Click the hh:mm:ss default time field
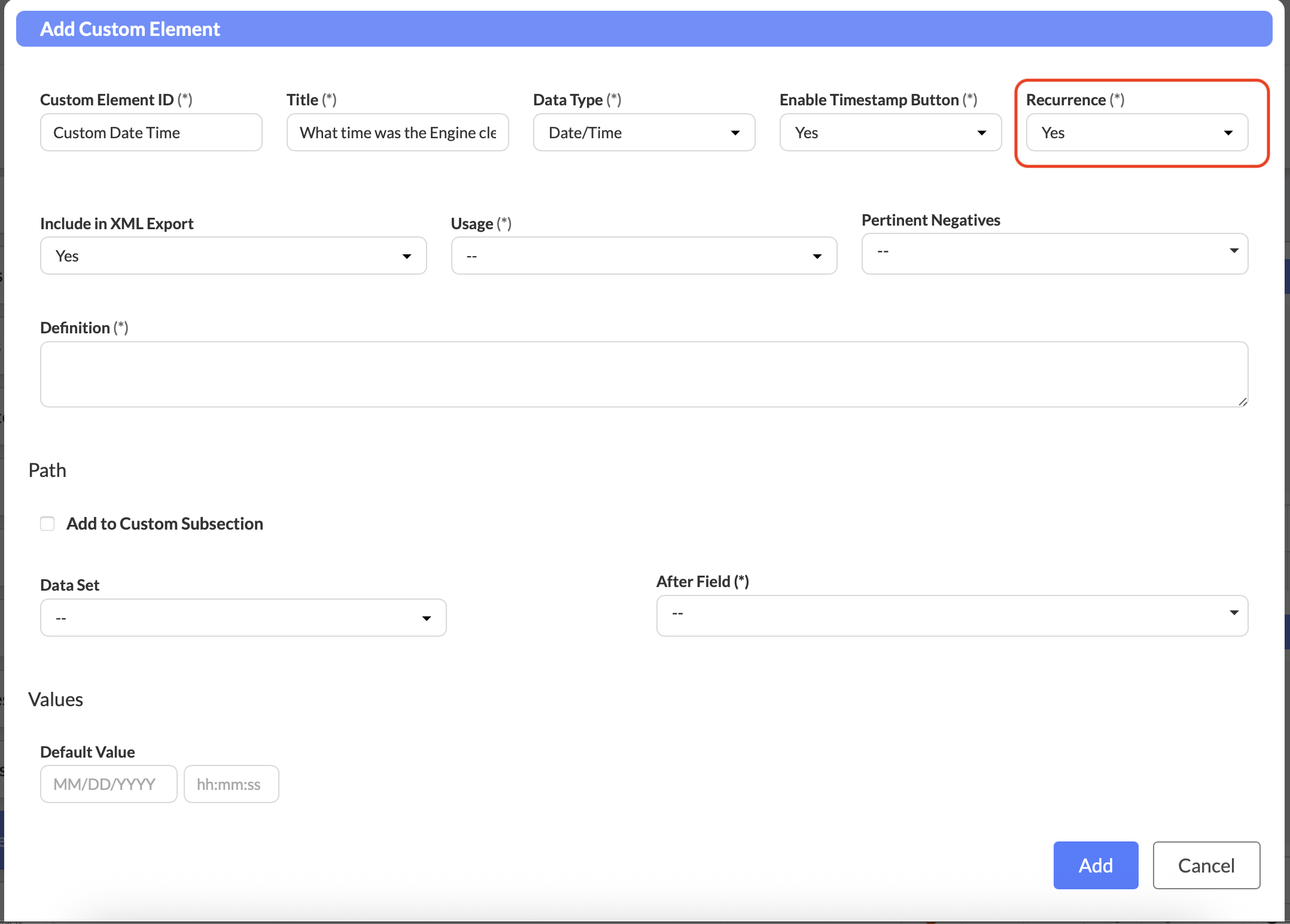The image size is (1290, 924). 231,784
